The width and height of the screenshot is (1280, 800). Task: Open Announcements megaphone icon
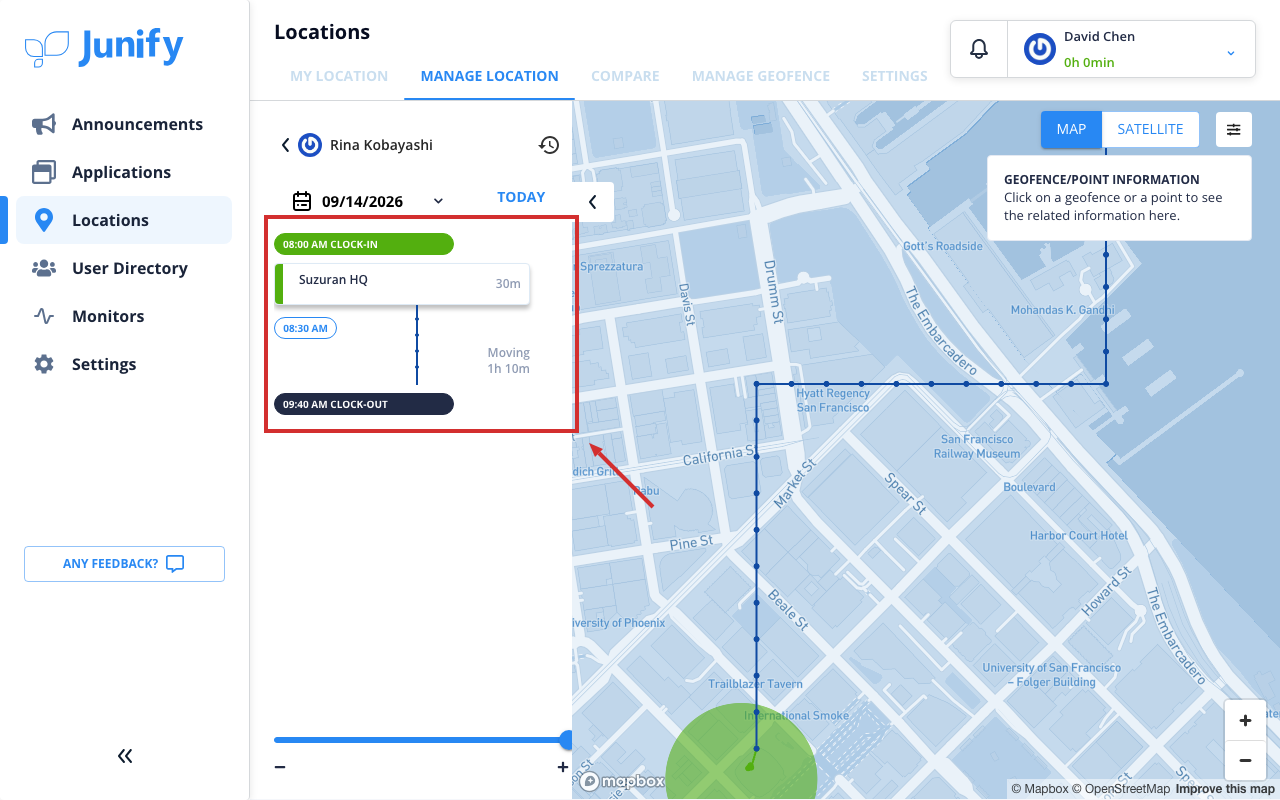click(x=44, y=124)
